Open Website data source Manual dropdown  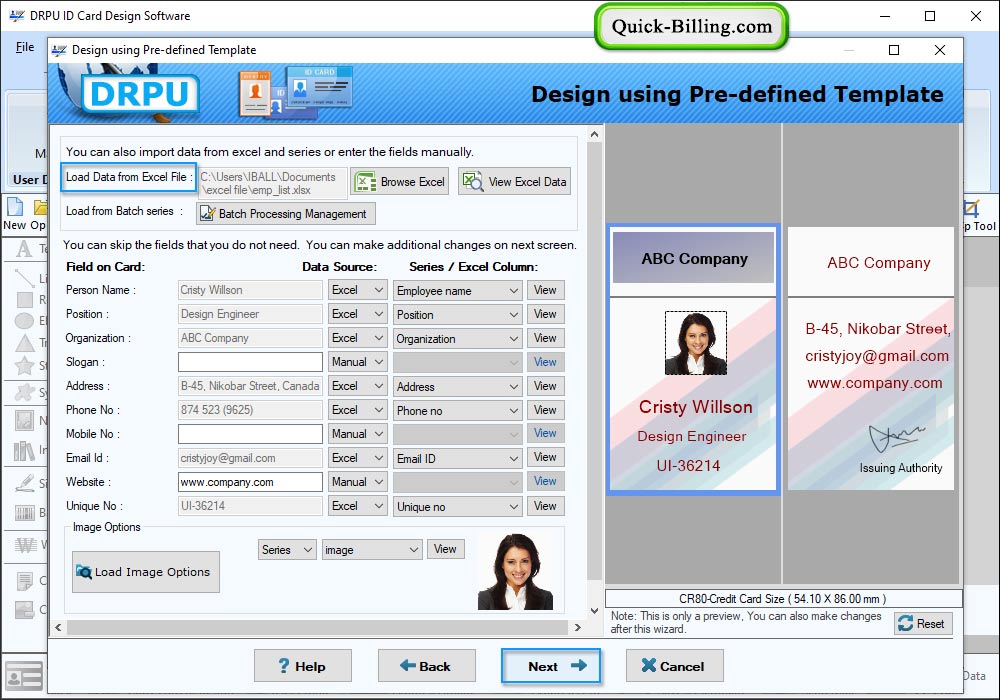[x=357, y=482]
